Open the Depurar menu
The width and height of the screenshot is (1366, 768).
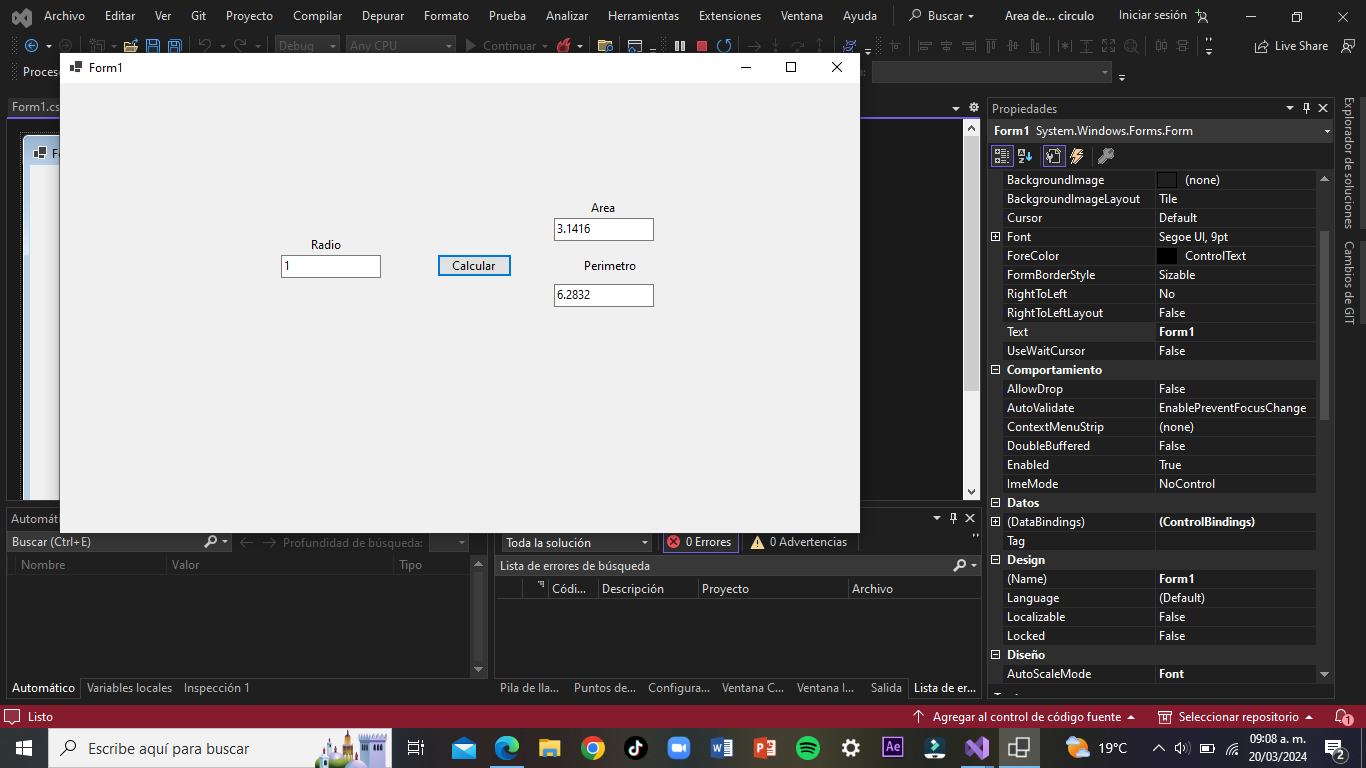pyautogui.click(x=384, y=16)
